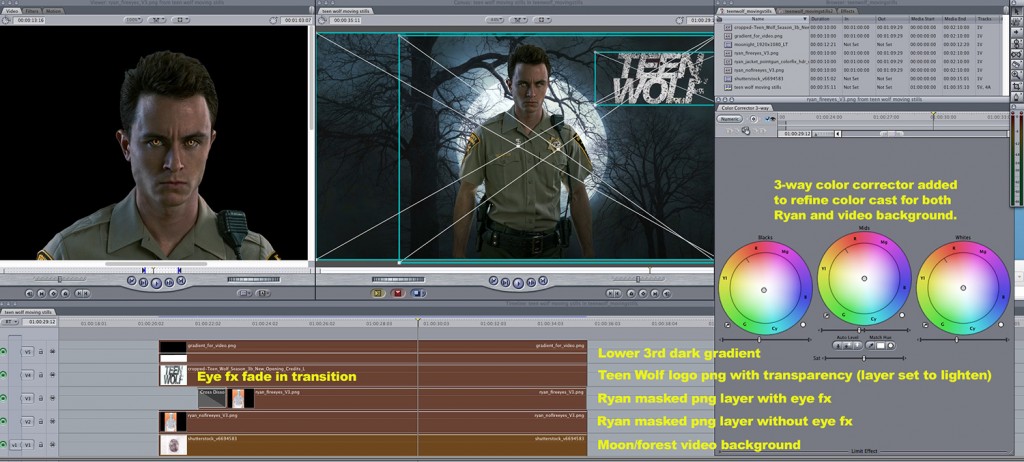Switch to Motion tab in Viewer
The height and width of the screenshot is (462, 1024).
point(54,12)
